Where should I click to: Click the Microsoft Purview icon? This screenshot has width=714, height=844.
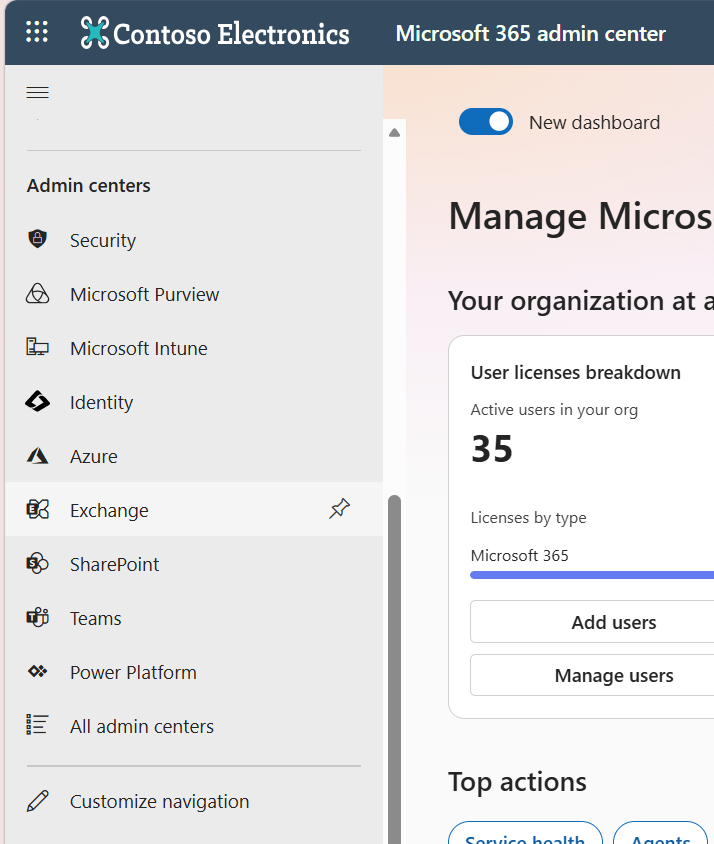click(38, 294)
